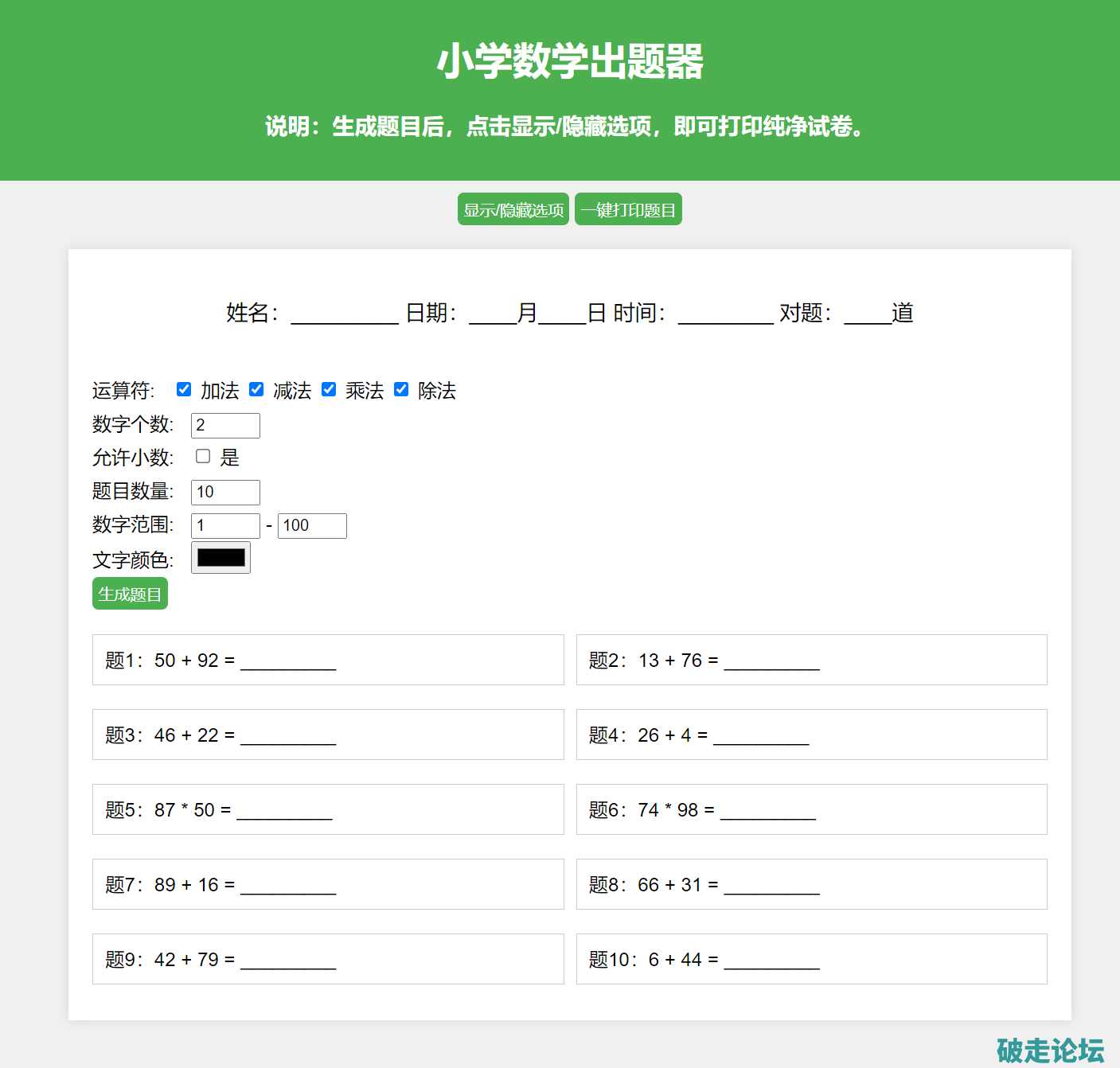Select question 题6: 74 * 98
The width and height of the screenshot is (1120, 1068).
[811, 809]
